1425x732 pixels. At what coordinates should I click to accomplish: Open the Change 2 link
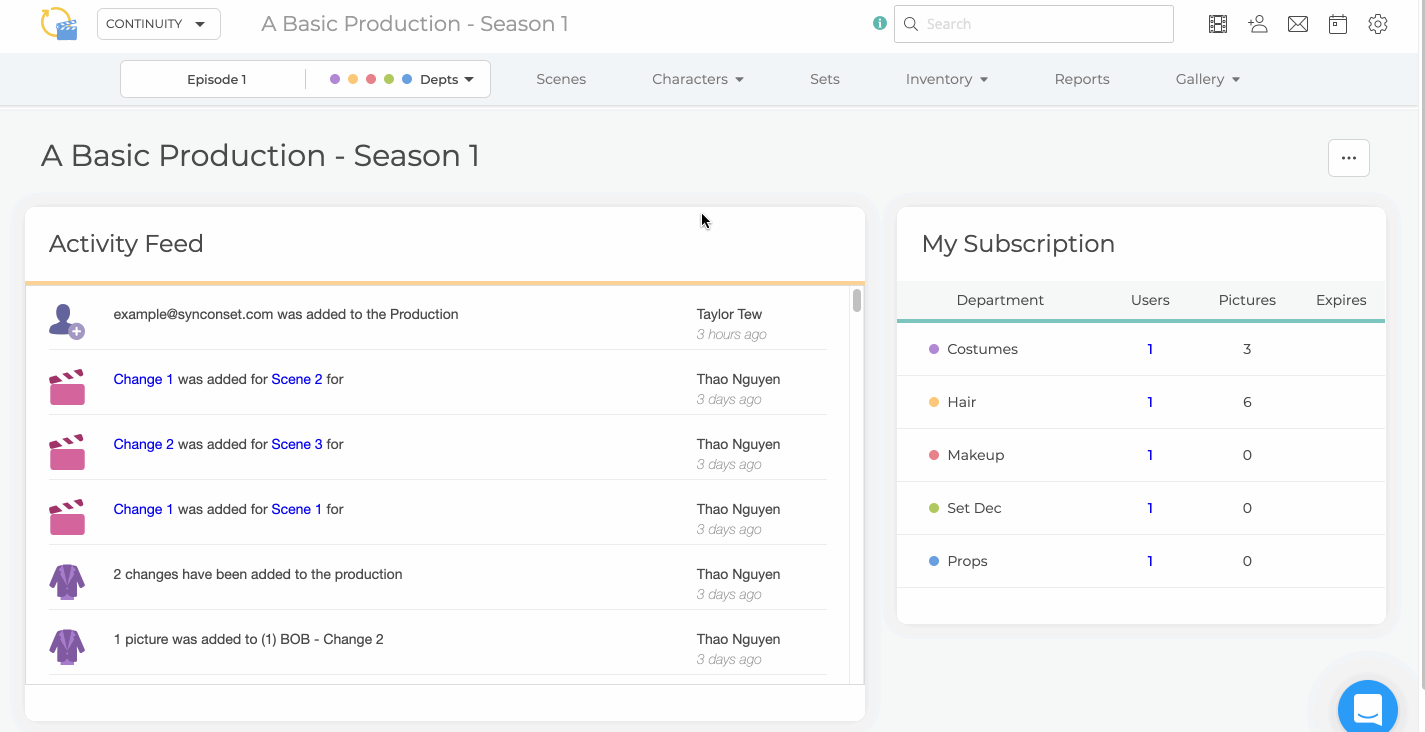click(x=144, y=444)
